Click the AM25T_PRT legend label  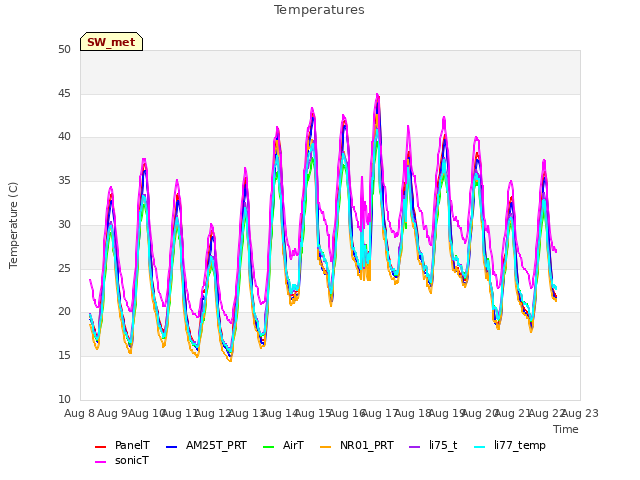pyautogui.click(x=216, y=445)
